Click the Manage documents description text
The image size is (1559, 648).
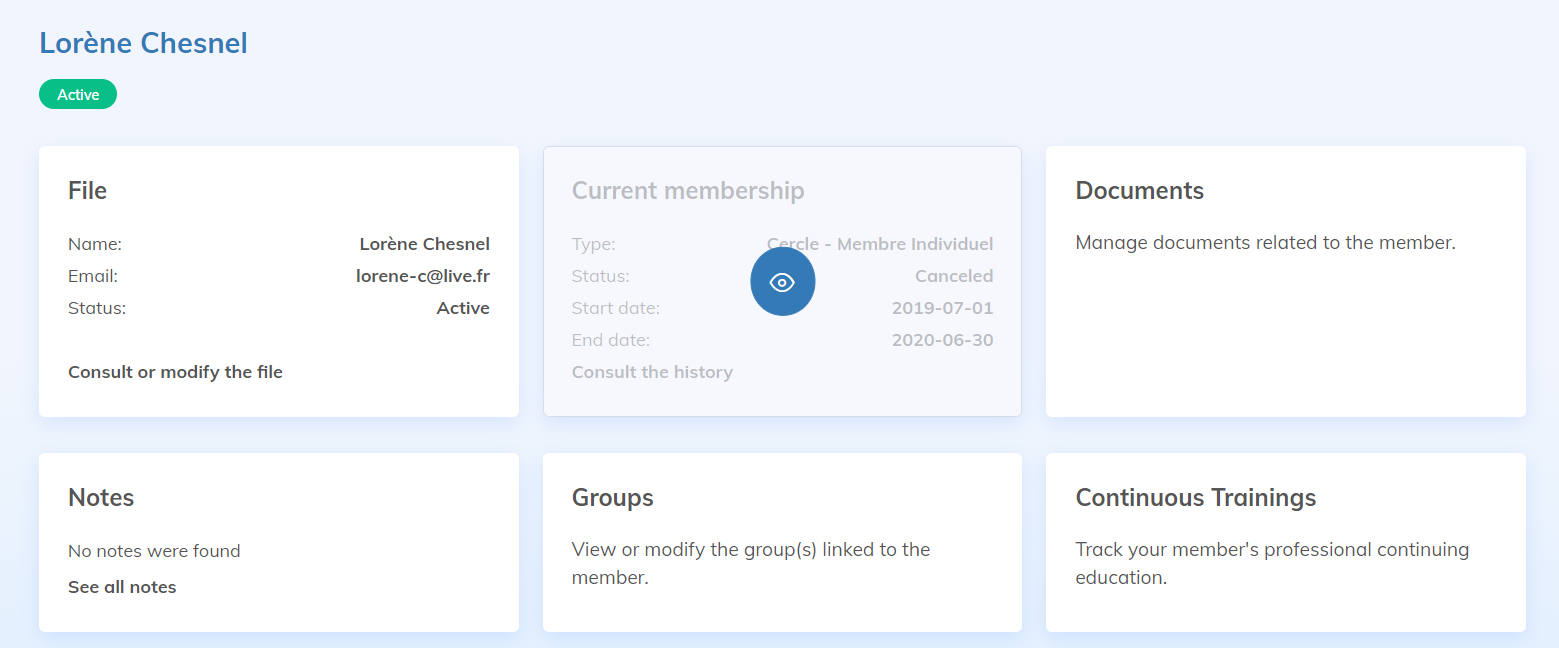[1265, 242]
